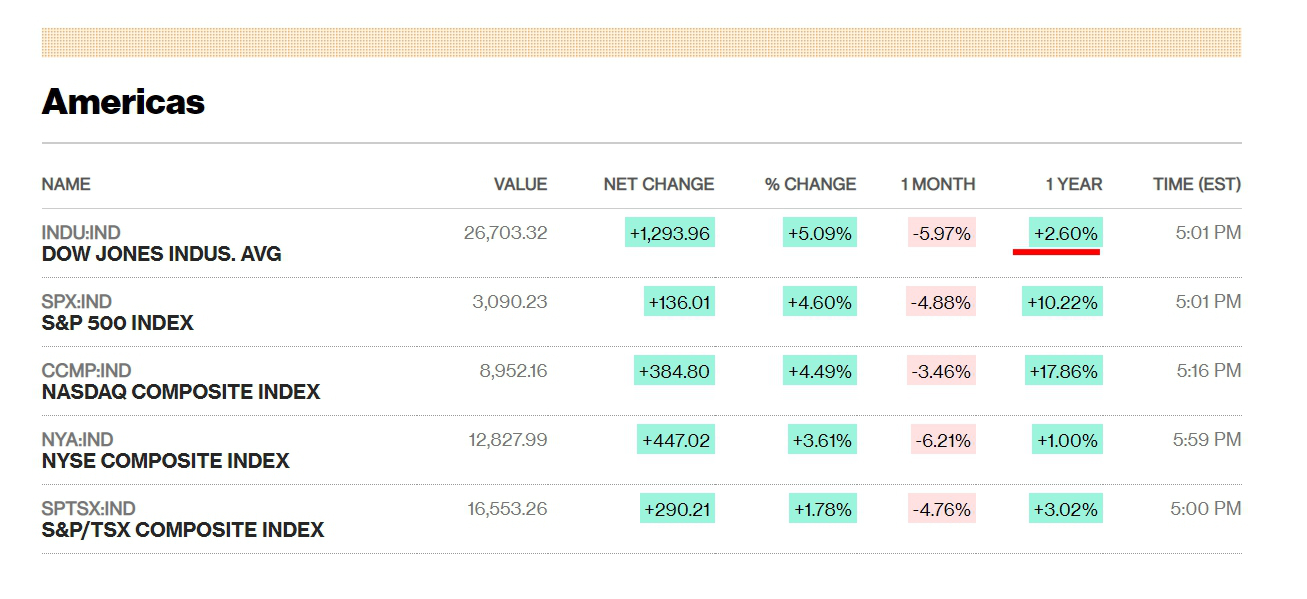The width and height of the screenshot is (1307, 599).
Task: Click NYSE Composite 1 month -6.21%
Action: 944,440
